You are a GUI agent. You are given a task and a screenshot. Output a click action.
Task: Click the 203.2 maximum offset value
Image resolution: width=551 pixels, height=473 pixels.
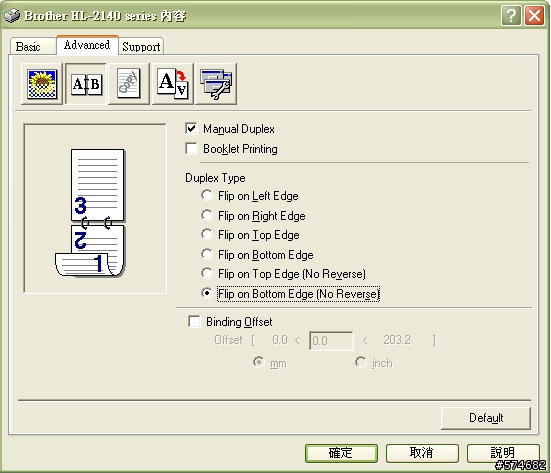pos(397,340)
